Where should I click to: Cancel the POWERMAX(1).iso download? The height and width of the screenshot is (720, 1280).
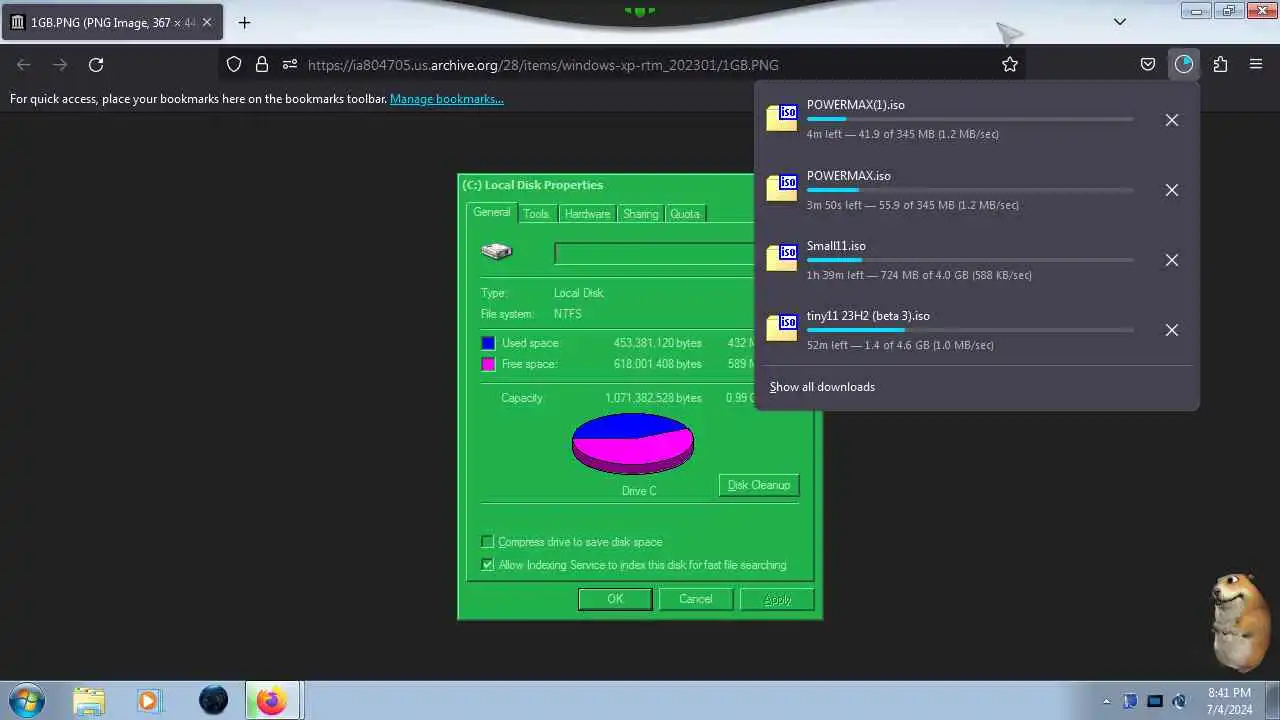click(x=1172, y=120)
